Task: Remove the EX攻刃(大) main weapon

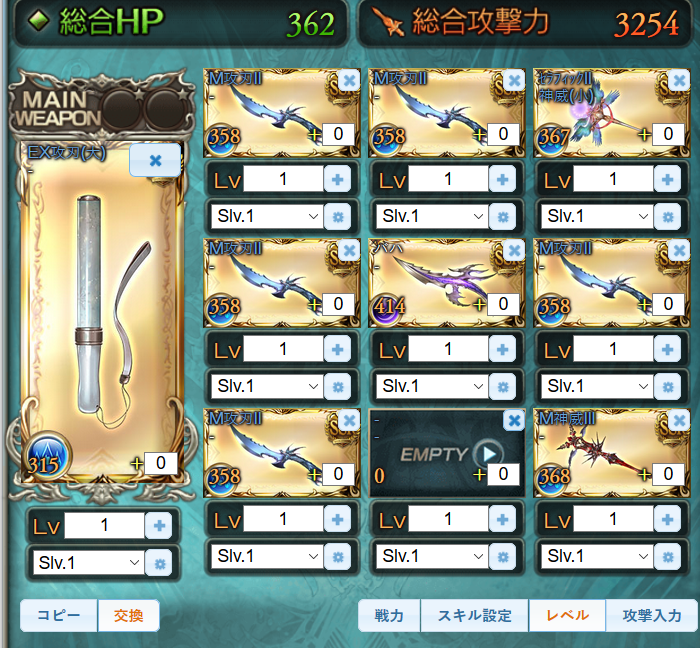Action: [155, 160]
